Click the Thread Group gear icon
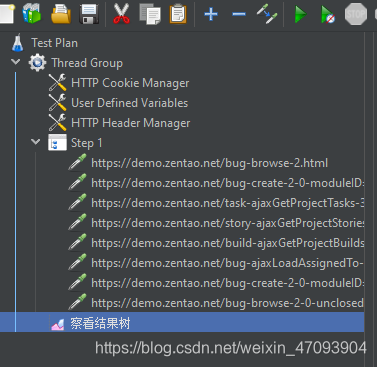Viewport: 377px width, 367px height. click(x=37, y=63)
